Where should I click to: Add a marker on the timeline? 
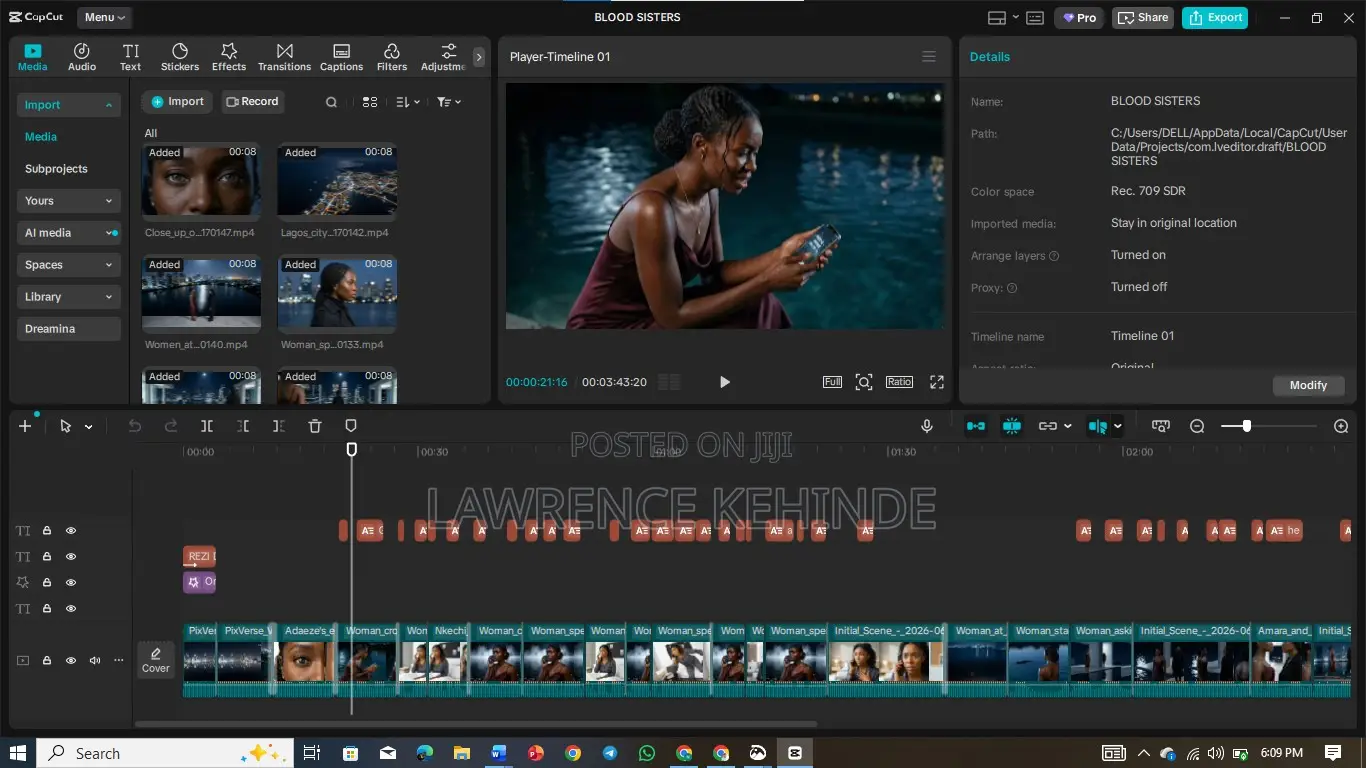click(351, 426)
